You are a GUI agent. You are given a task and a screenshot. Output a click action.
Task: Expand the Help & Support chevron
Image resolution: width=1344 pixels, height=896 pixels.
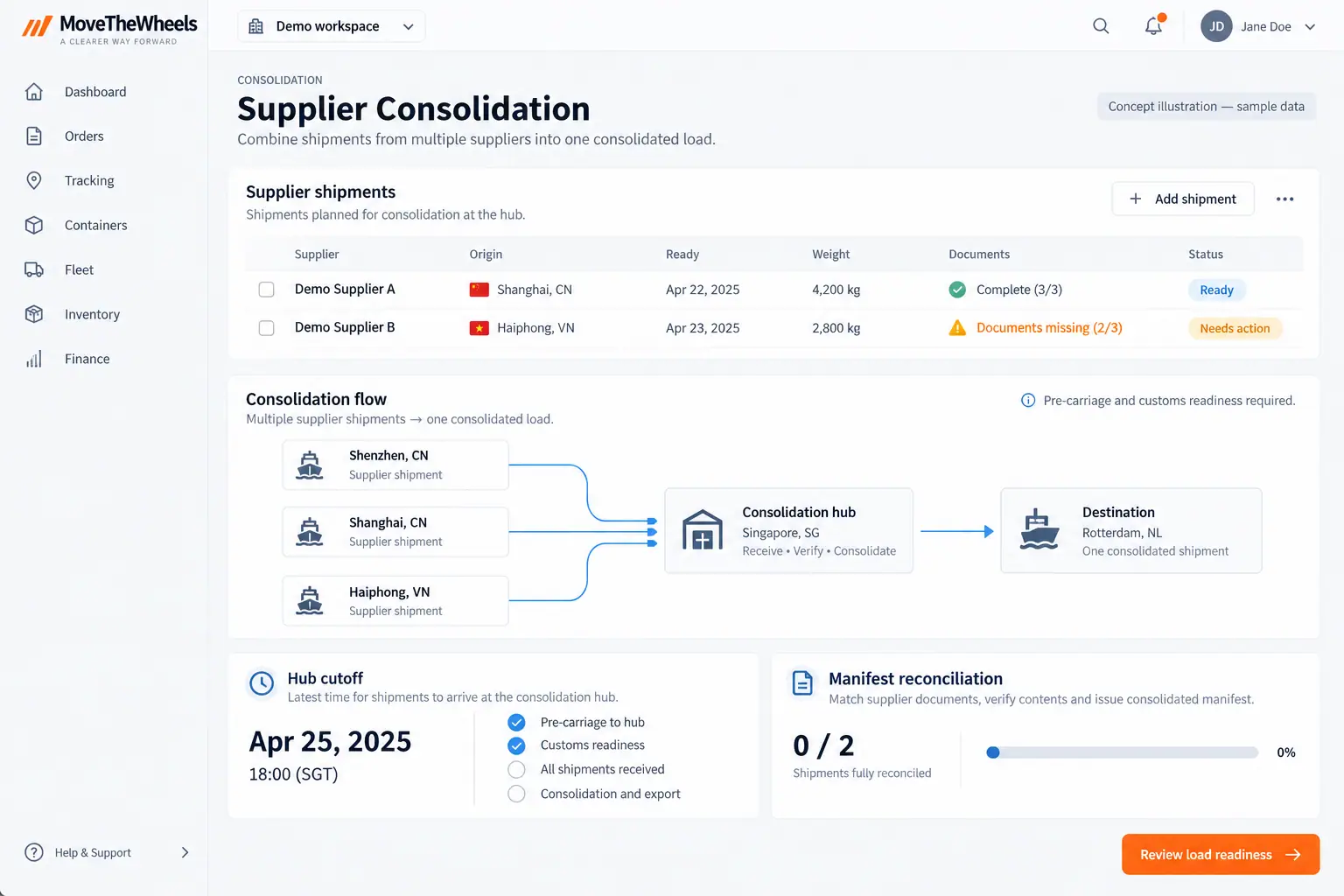185,852
